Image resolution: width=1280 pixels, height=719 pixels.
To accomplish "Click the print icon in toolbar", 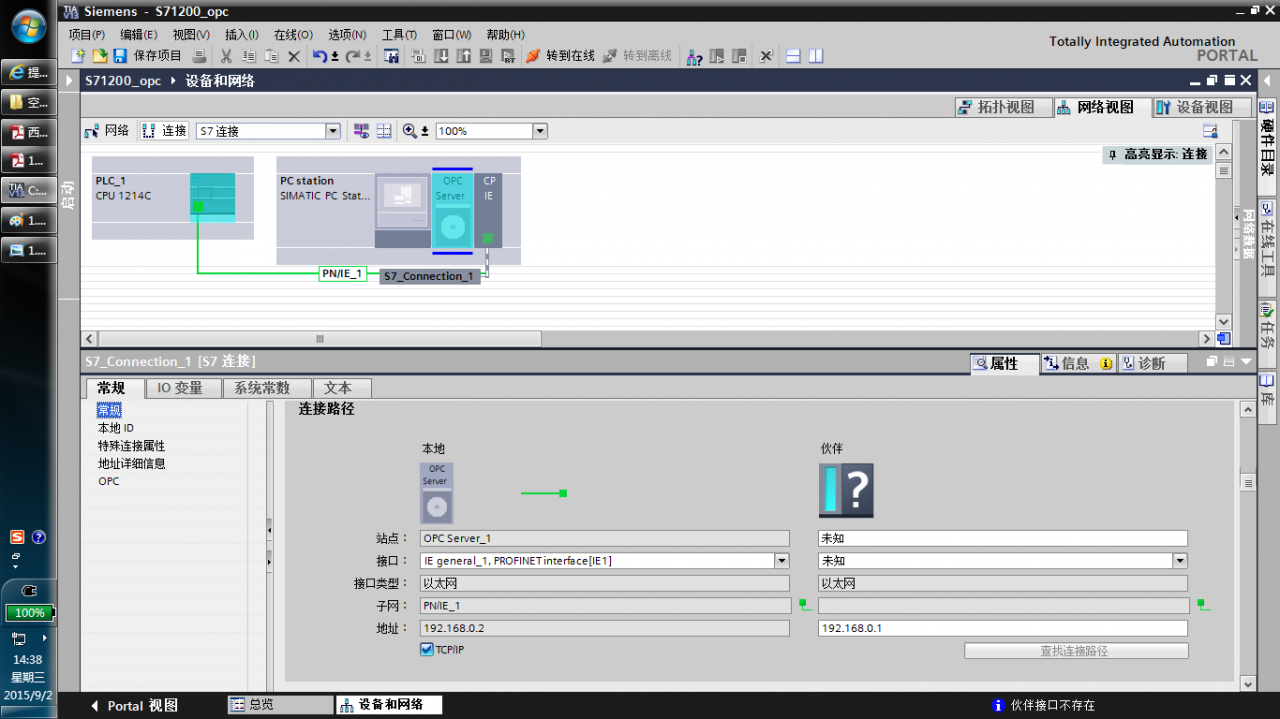I will click(200, 56).
